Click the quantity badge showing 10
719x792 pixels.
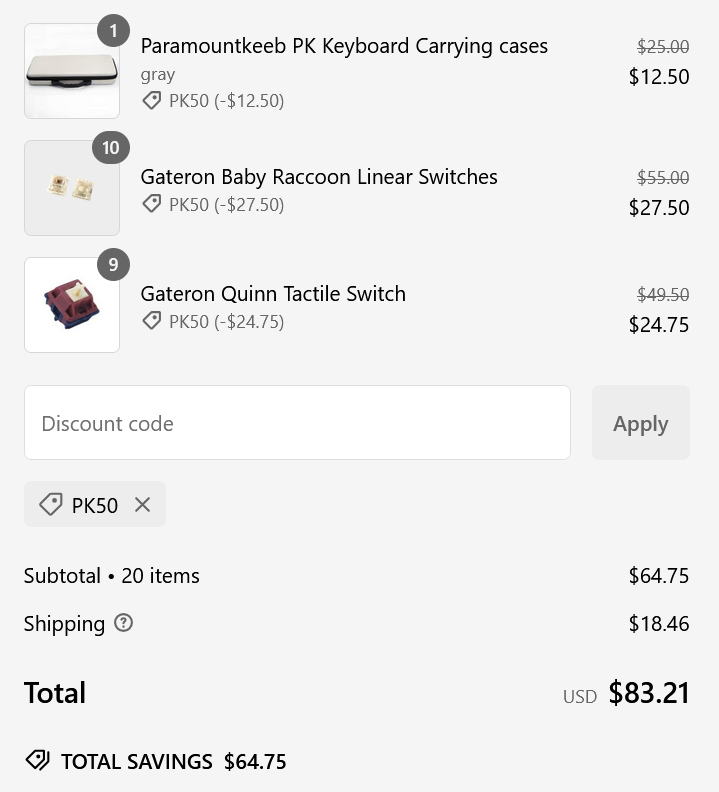111,148
